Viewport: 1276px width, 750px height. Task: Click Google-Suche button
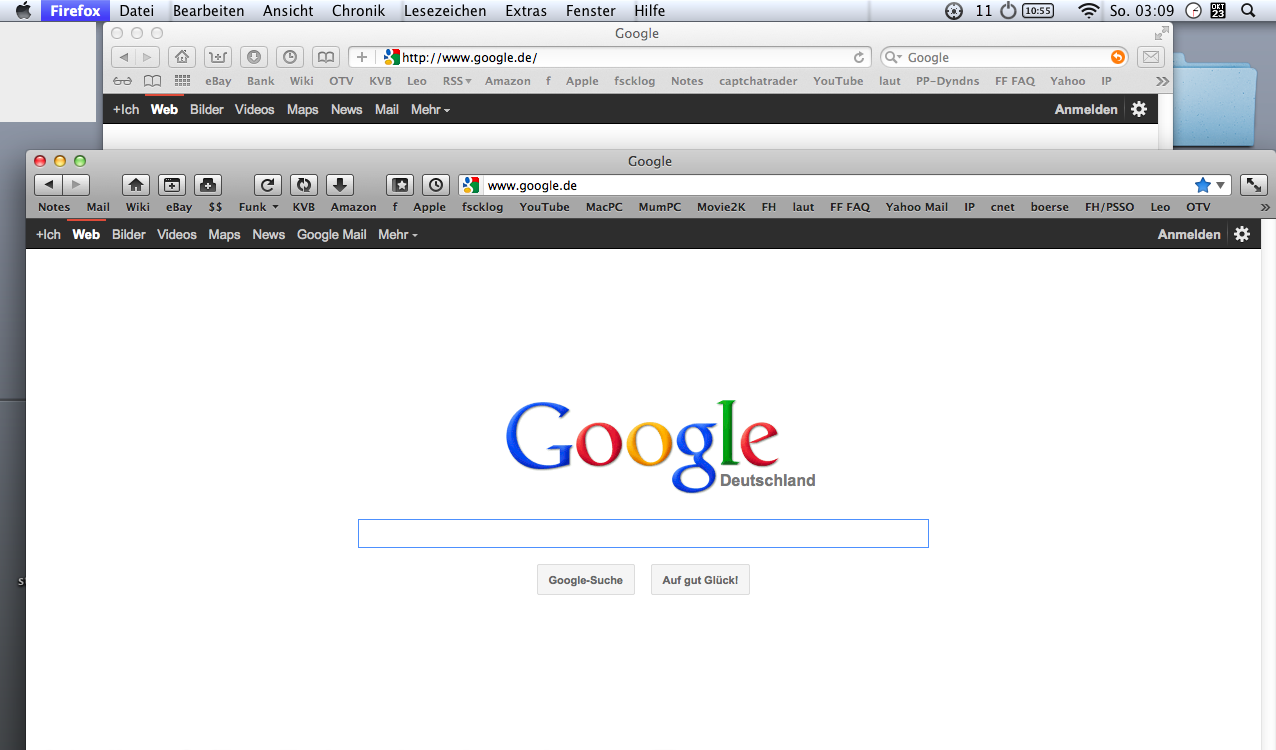coord(586,580)
